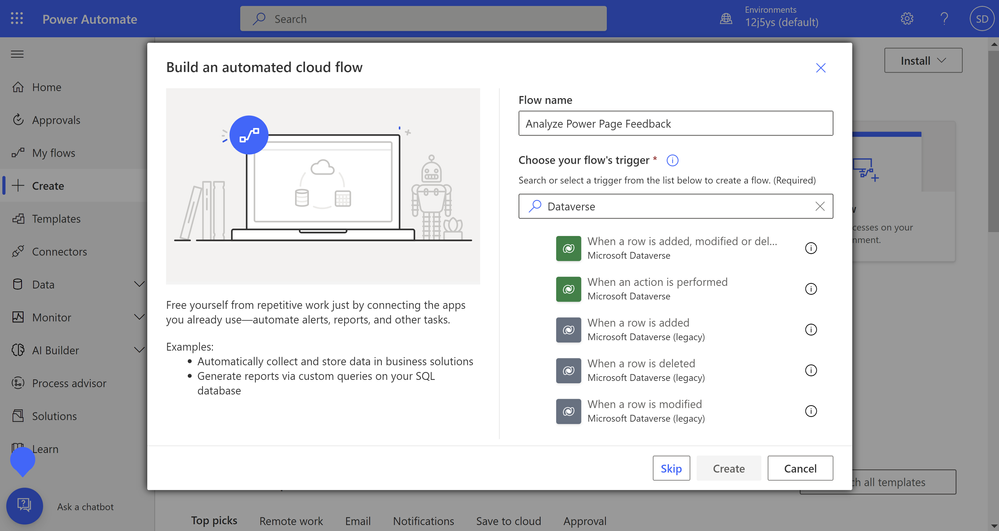Viewport: 999px width, 531px height.
Task: Select legacy Dataverse row modified icon
Action: click(568, 411)
